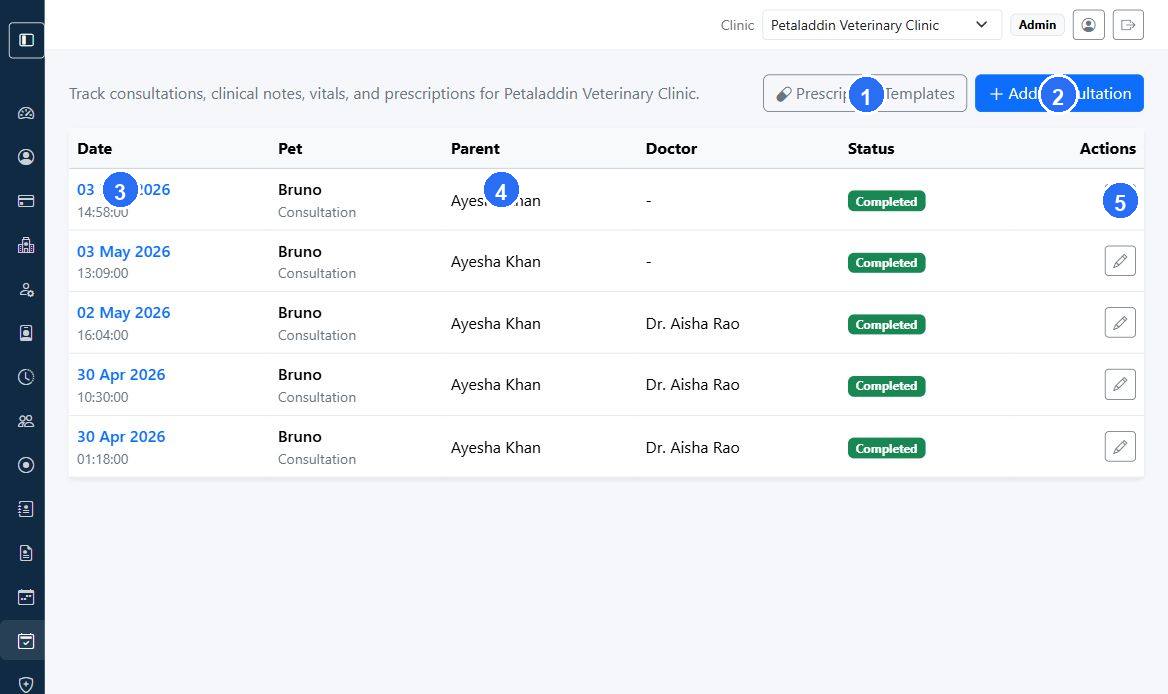Screen dimensions: 1168x694
Task: Expand the Clinic selection dropdown
Action: tap(882, 25)
